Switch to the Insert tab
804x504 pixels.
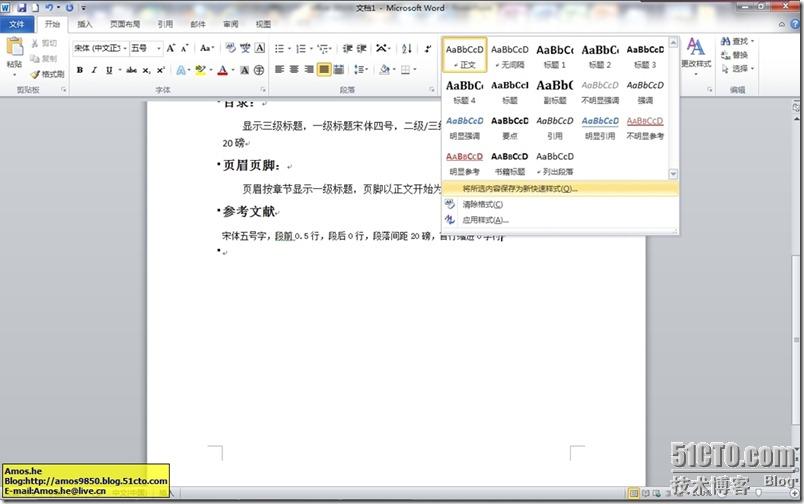point(85,24)
